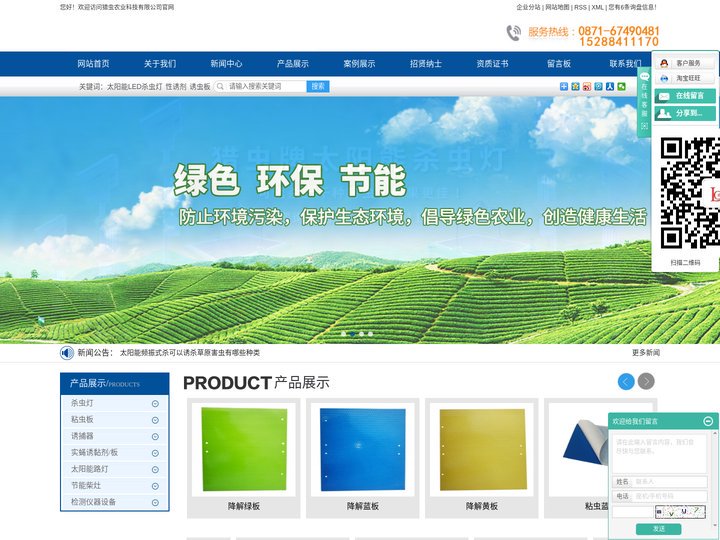Expand the arrow beside 节能柴灶
720x540 pixels.
155,486
